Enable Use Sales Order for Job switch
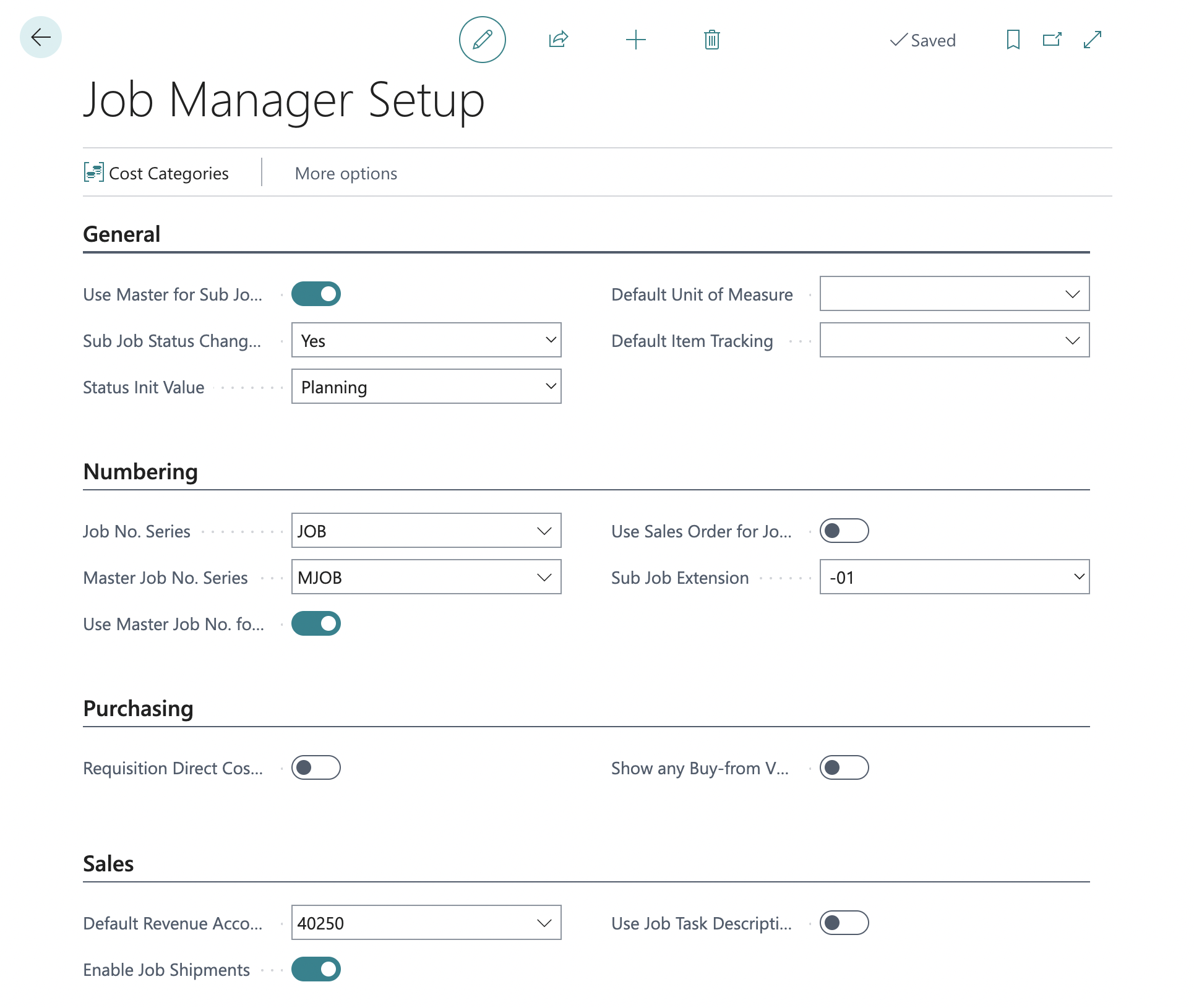The height and width of the screenshot is (1008, 1194). click(844, 531)
